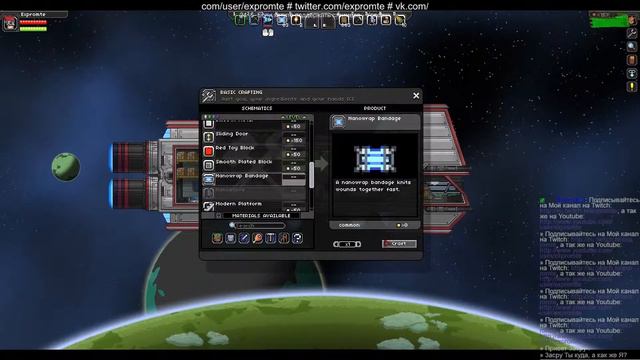The image size is (640, 360).
Task: Click the schematic search field
Action: pyautogui.click(x=260, y=225)
